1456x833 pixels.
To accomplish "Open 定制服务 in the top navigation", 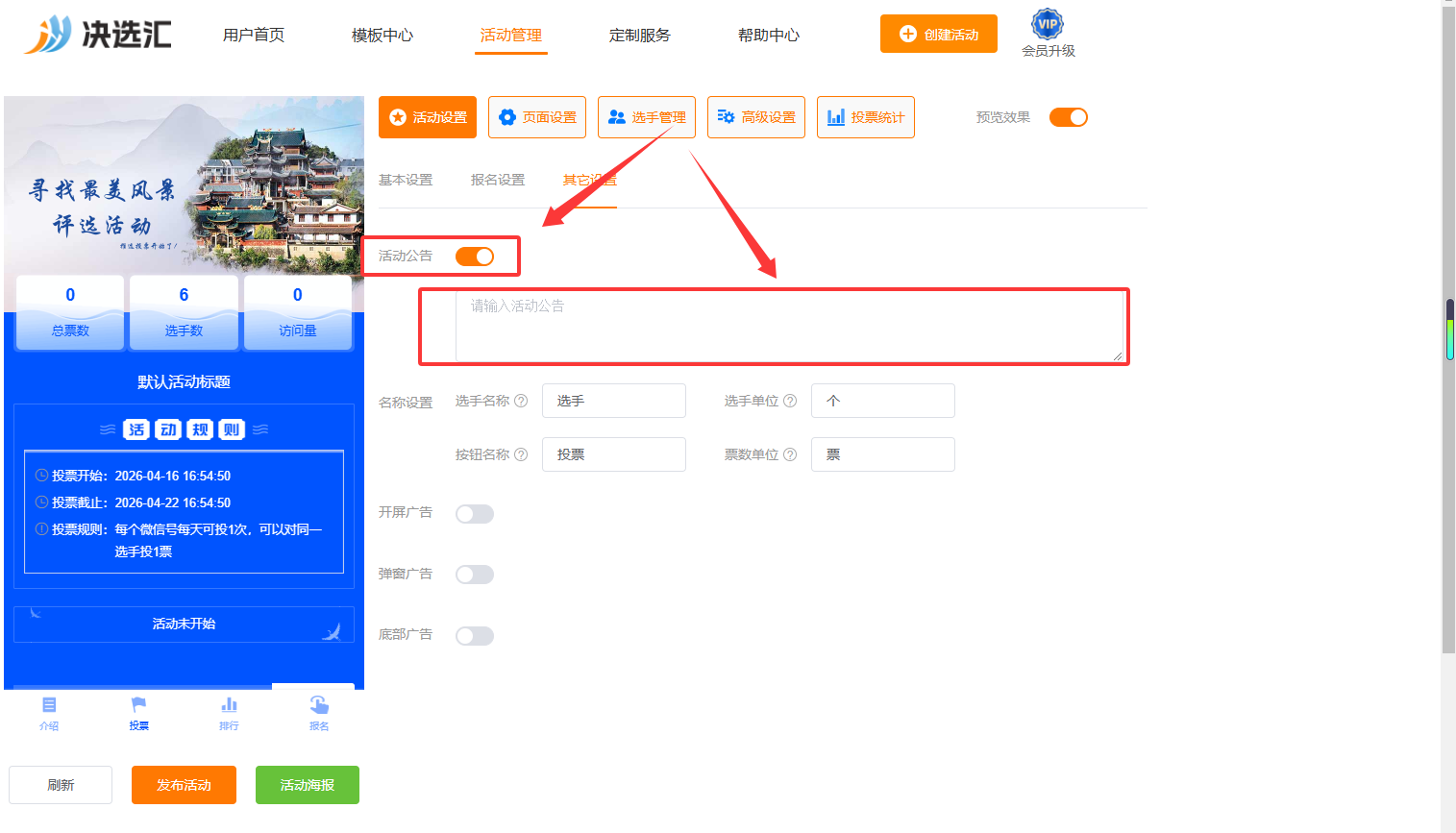I will (640, 35).
